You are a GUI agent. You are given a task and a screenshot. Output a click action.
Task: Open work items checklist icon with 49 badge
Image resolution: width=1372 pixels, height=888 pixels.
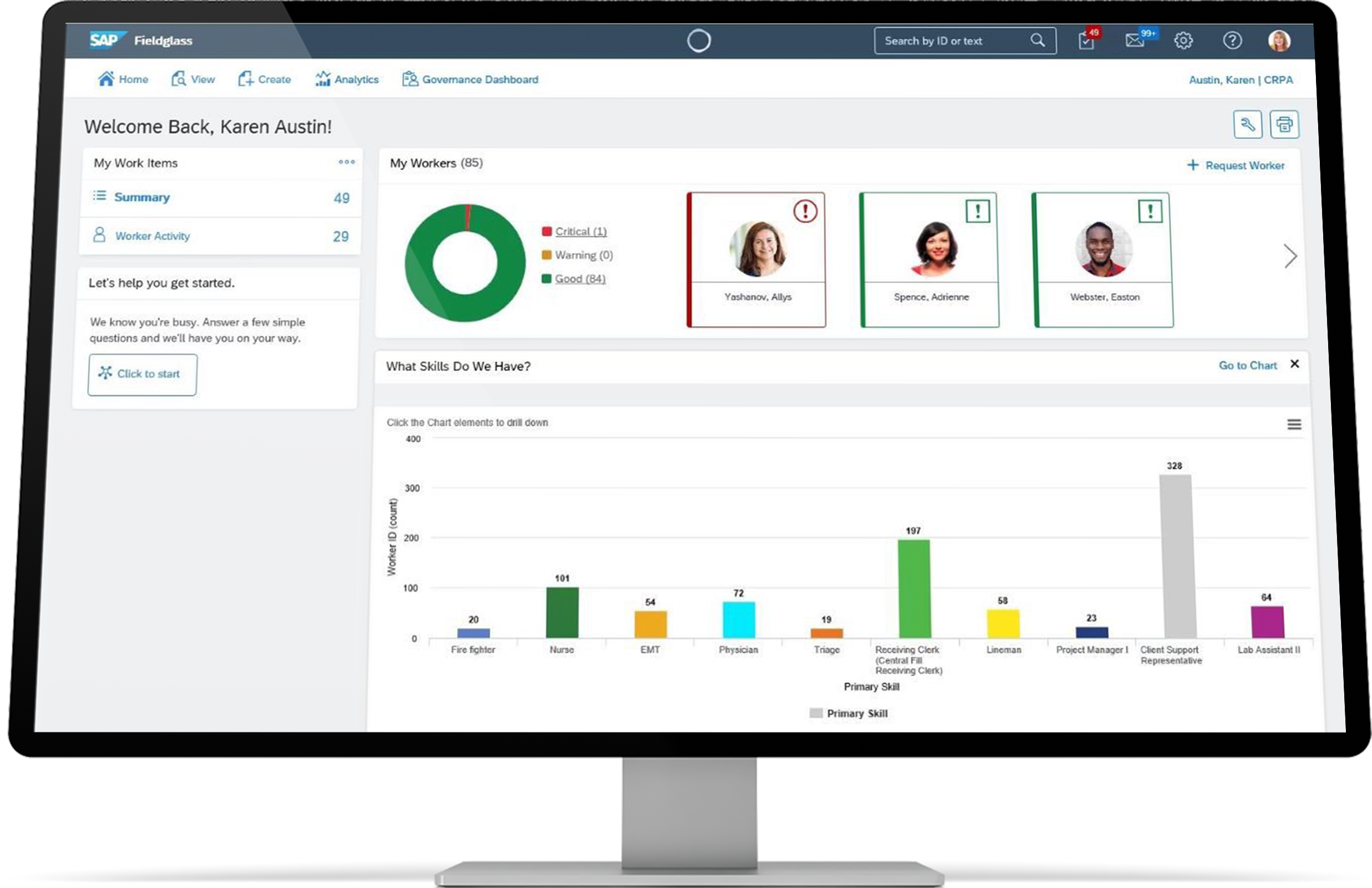point(1086,41)
